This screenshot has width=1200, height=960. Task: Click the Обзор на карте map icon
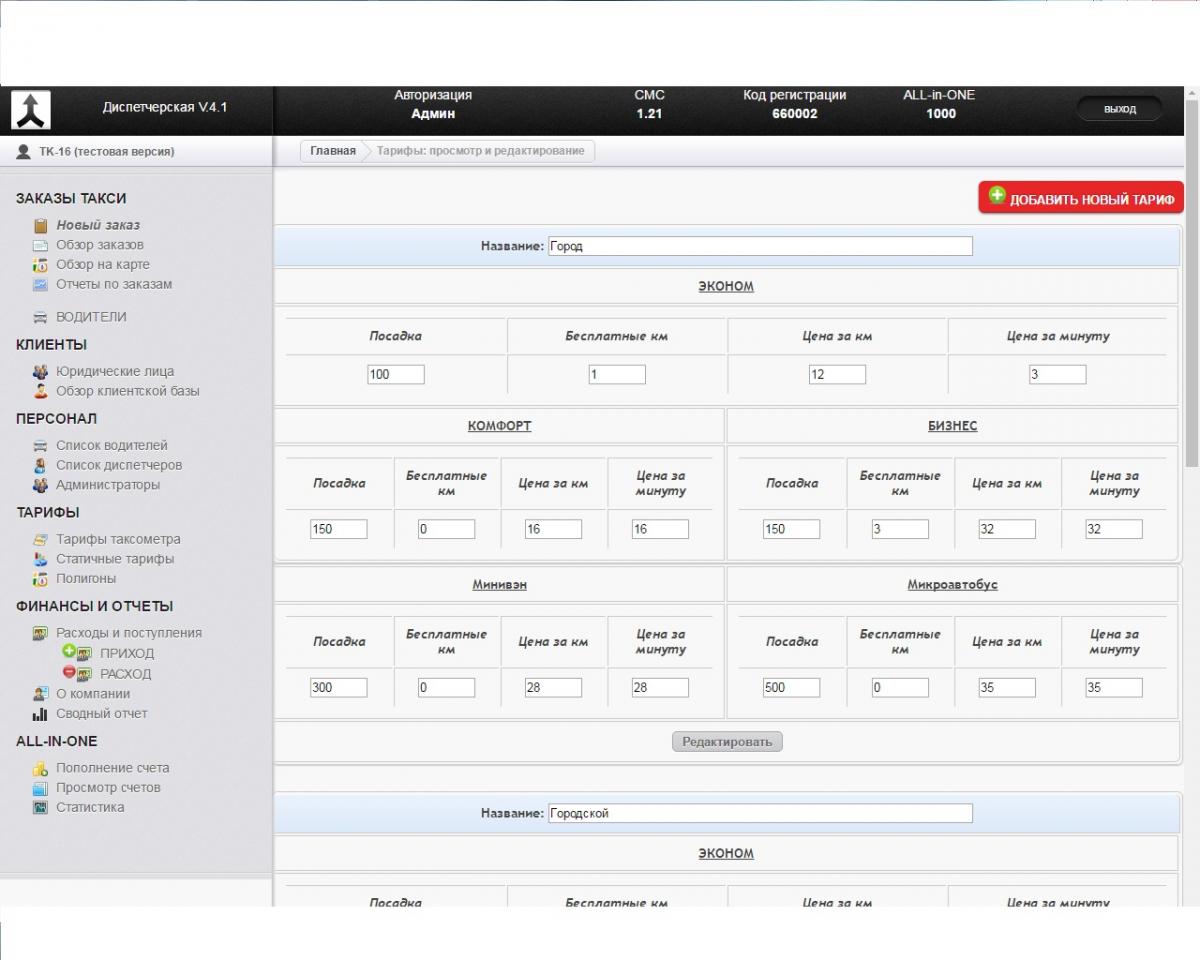coord(40,265)
